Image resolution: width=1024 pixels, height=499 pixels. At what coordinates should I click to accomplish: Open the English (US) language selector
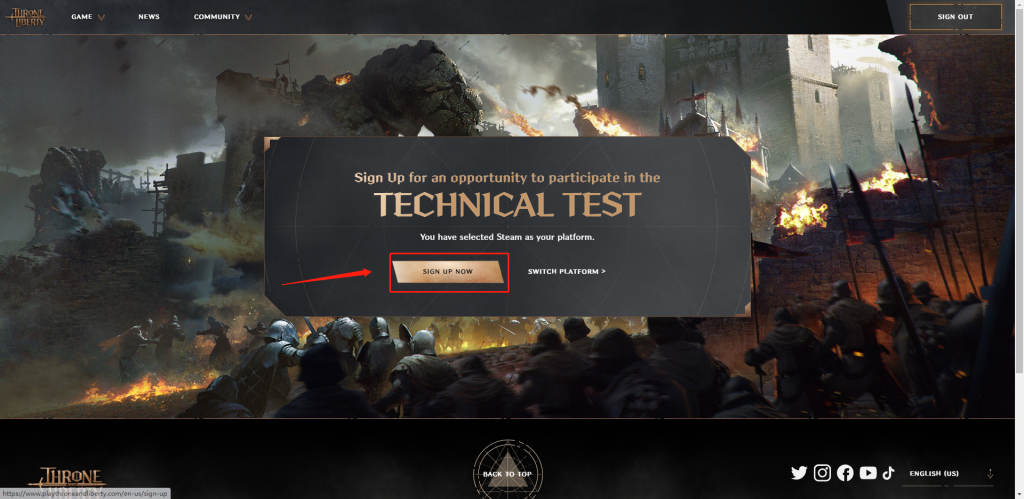pyautogui.click(x=934, y=474)
